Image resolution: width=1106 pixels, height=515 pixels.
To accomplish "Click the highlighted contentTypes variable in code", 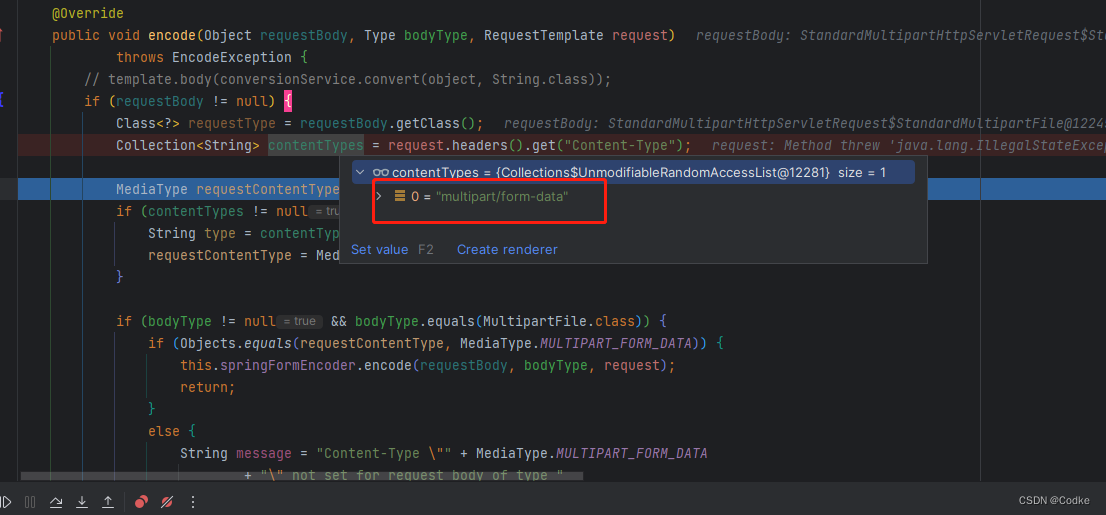I will click(x=316, y=145).
